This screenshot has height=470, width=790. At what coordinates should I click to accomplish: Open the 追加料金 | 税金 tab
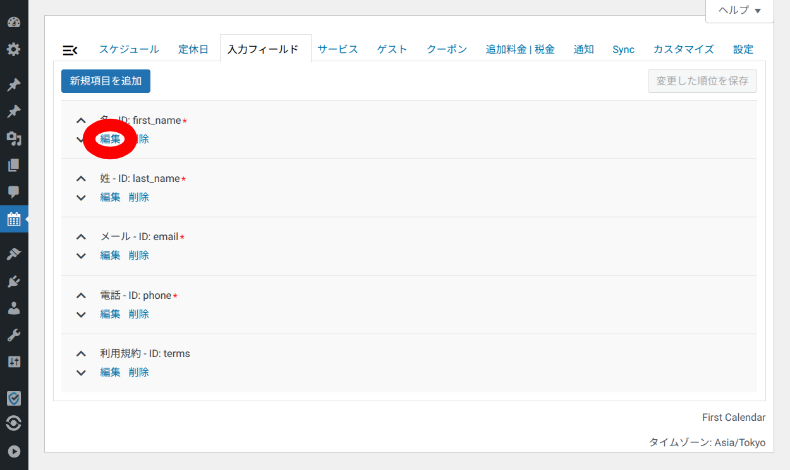coord(520,49)
